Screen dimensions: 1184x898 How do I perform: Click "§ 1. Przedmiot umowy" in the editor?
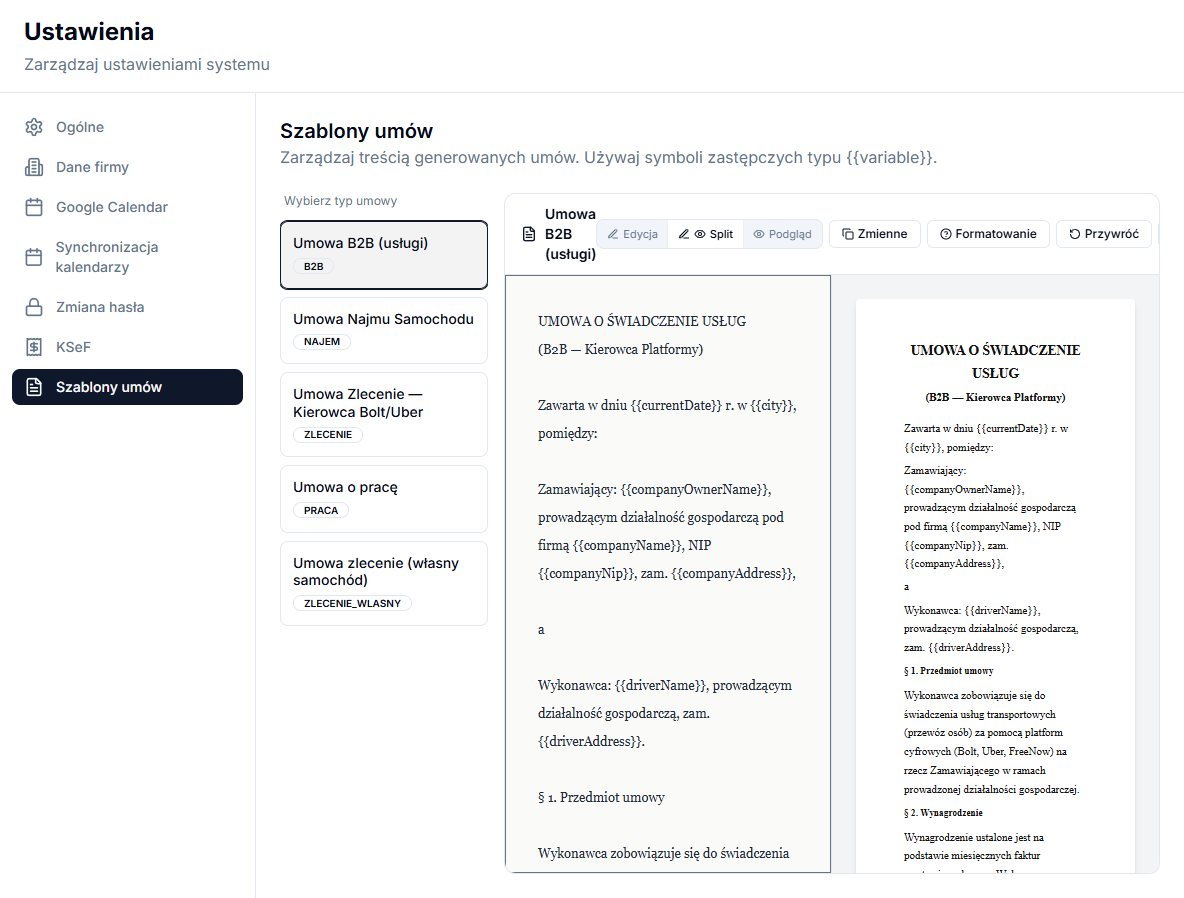click(601, 798)
